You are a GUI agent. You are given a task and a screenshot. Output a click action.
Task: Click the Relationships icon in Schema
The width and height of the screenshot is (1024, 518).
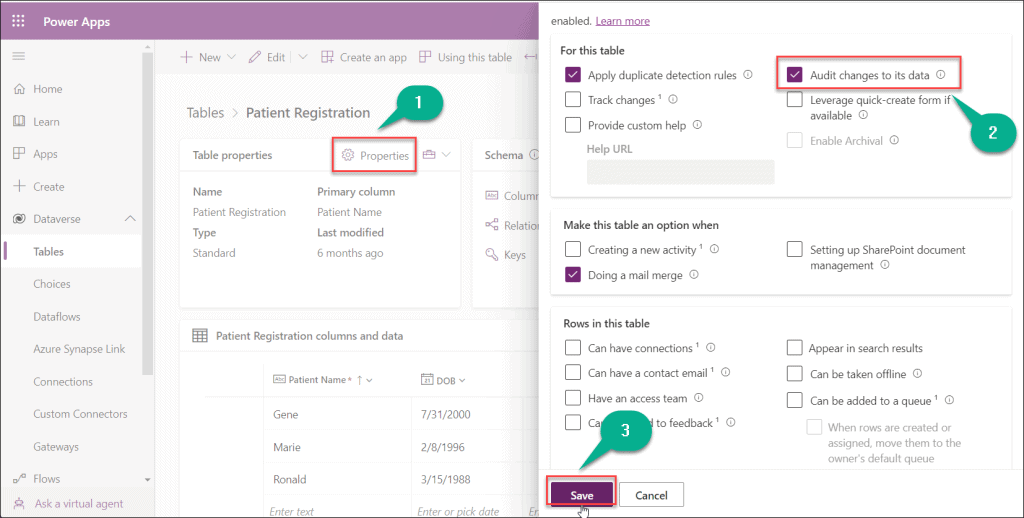pos(492,225)
